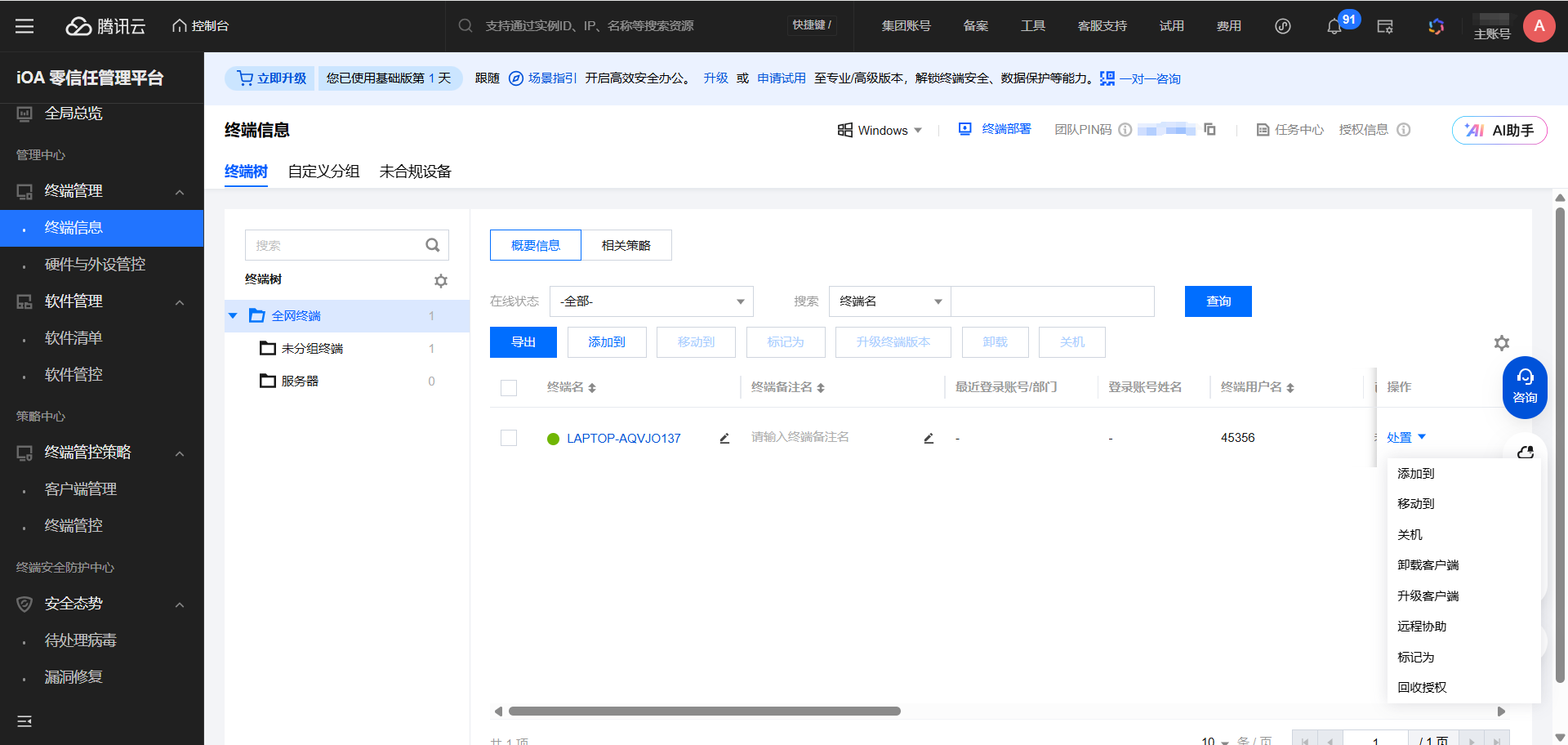Check the LAPTOP-AQVJO137 row checkbox
Screen dimensions: 1568x745
(509, 438)
